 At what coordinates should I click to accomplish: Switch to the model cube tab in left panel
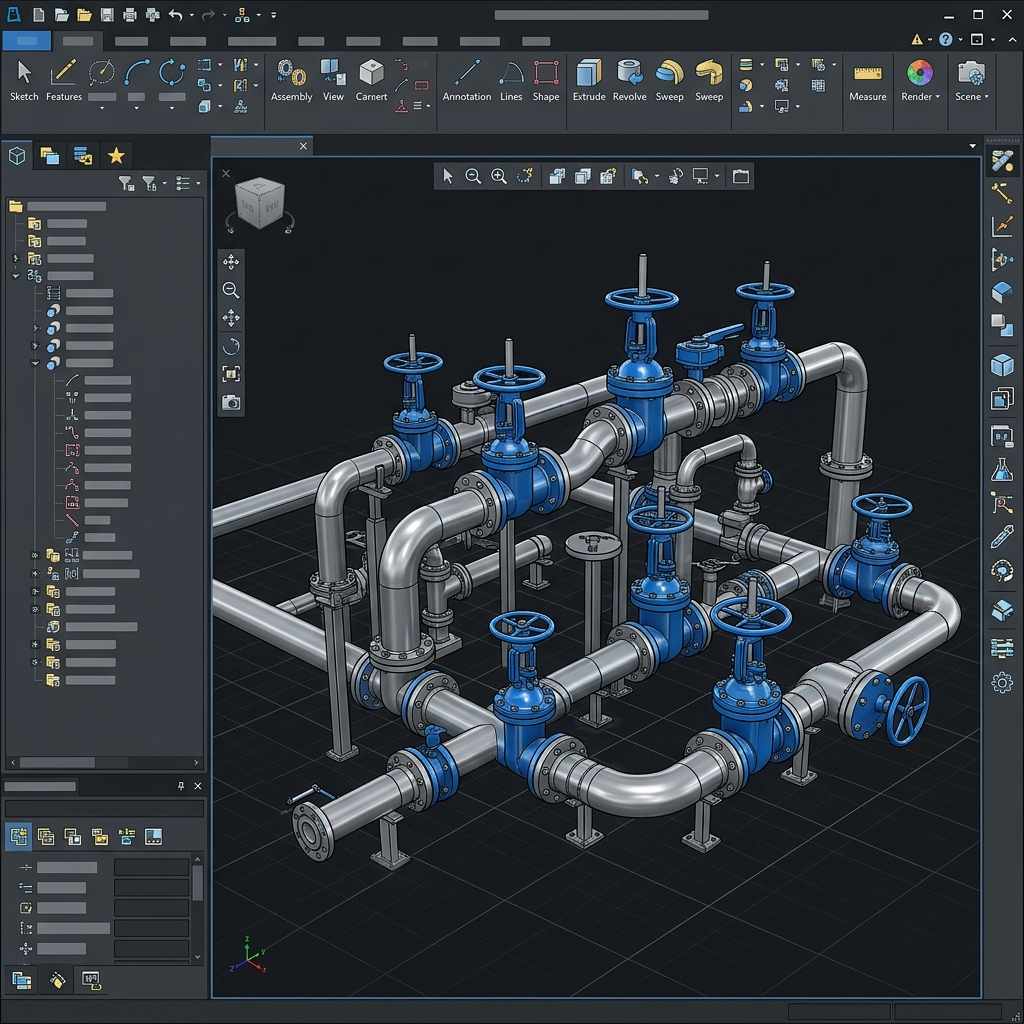click(17, 155)
